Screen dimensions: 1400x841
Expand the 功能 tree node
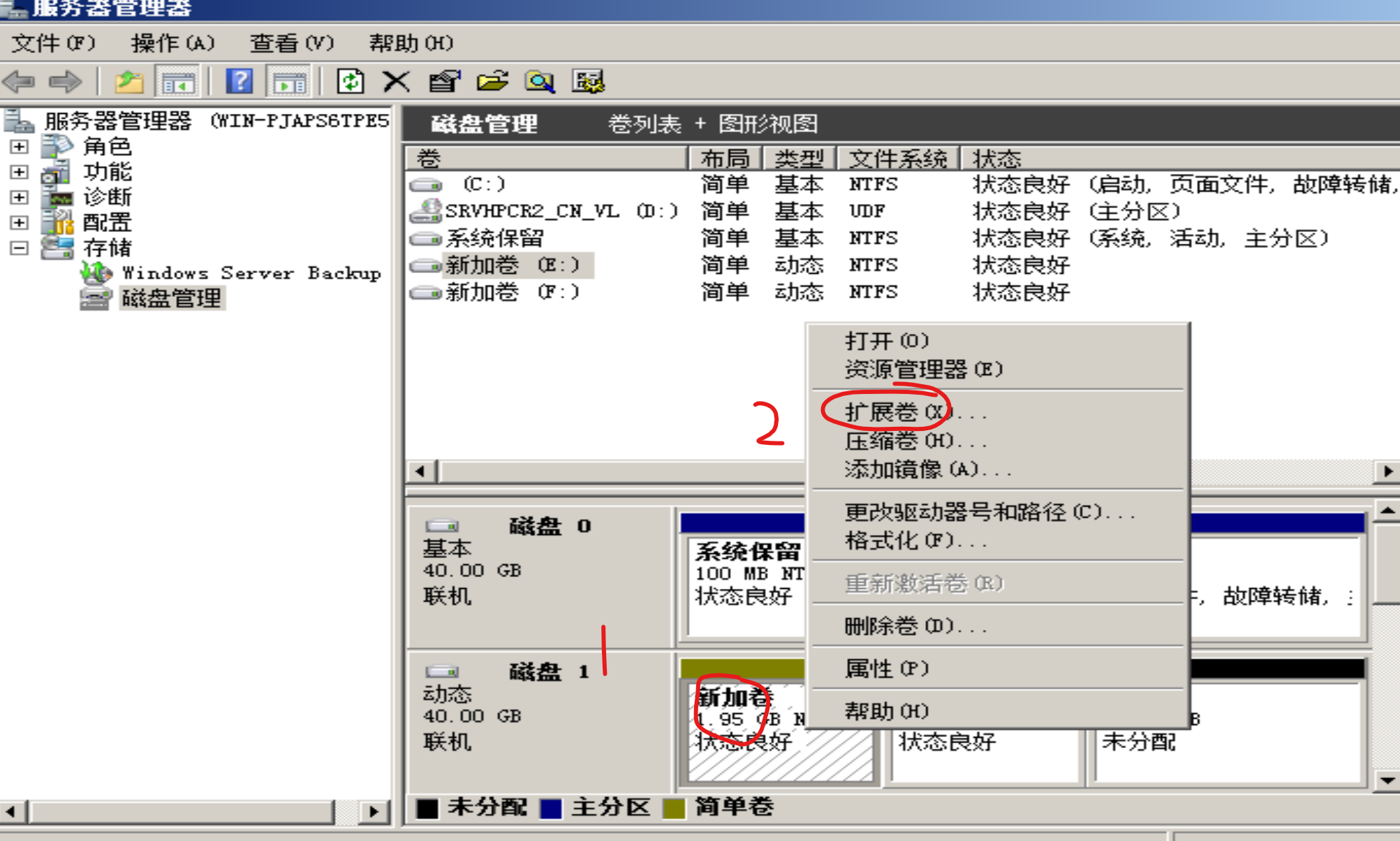tap(20, 172)
